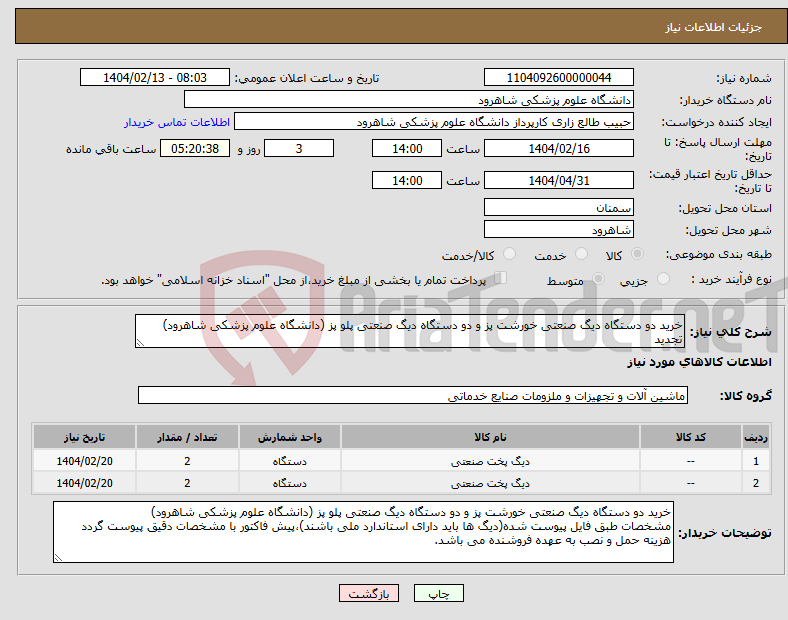Click the announcement date field 1404/02/13 - 08:03

[155, 78]
